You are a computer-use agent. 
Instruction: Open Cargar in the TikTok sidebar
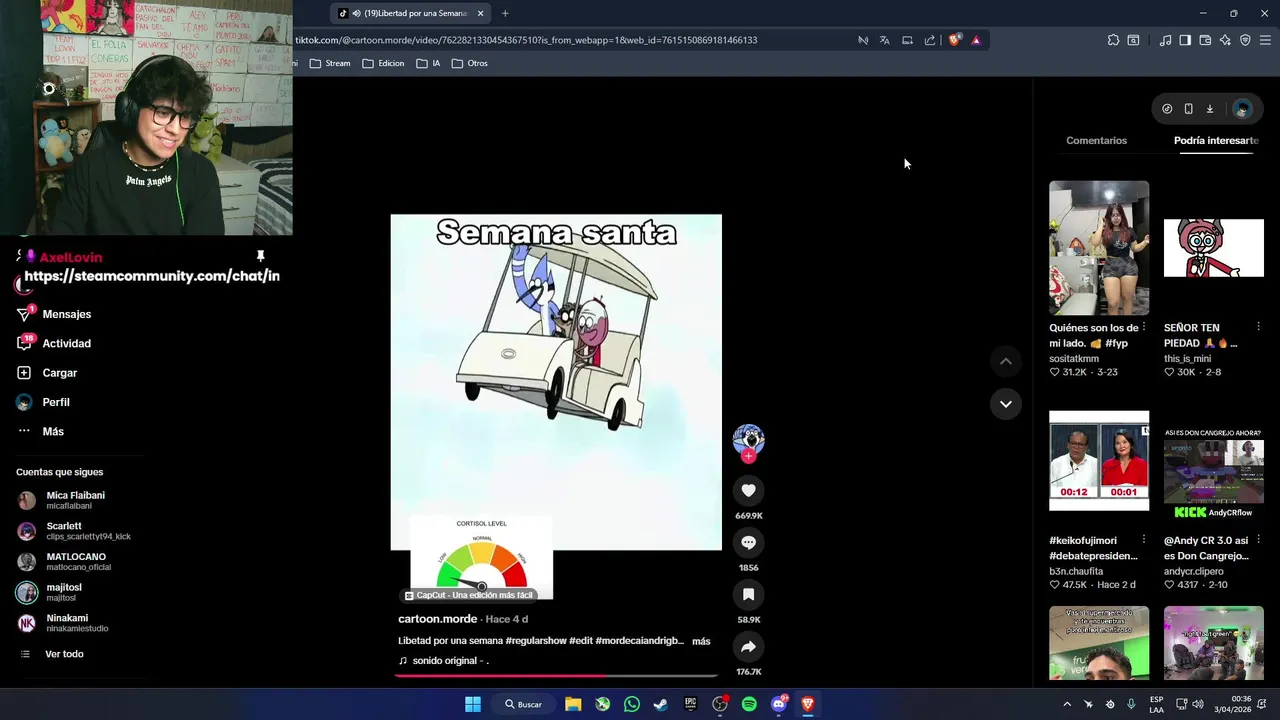tap(59, 373)
